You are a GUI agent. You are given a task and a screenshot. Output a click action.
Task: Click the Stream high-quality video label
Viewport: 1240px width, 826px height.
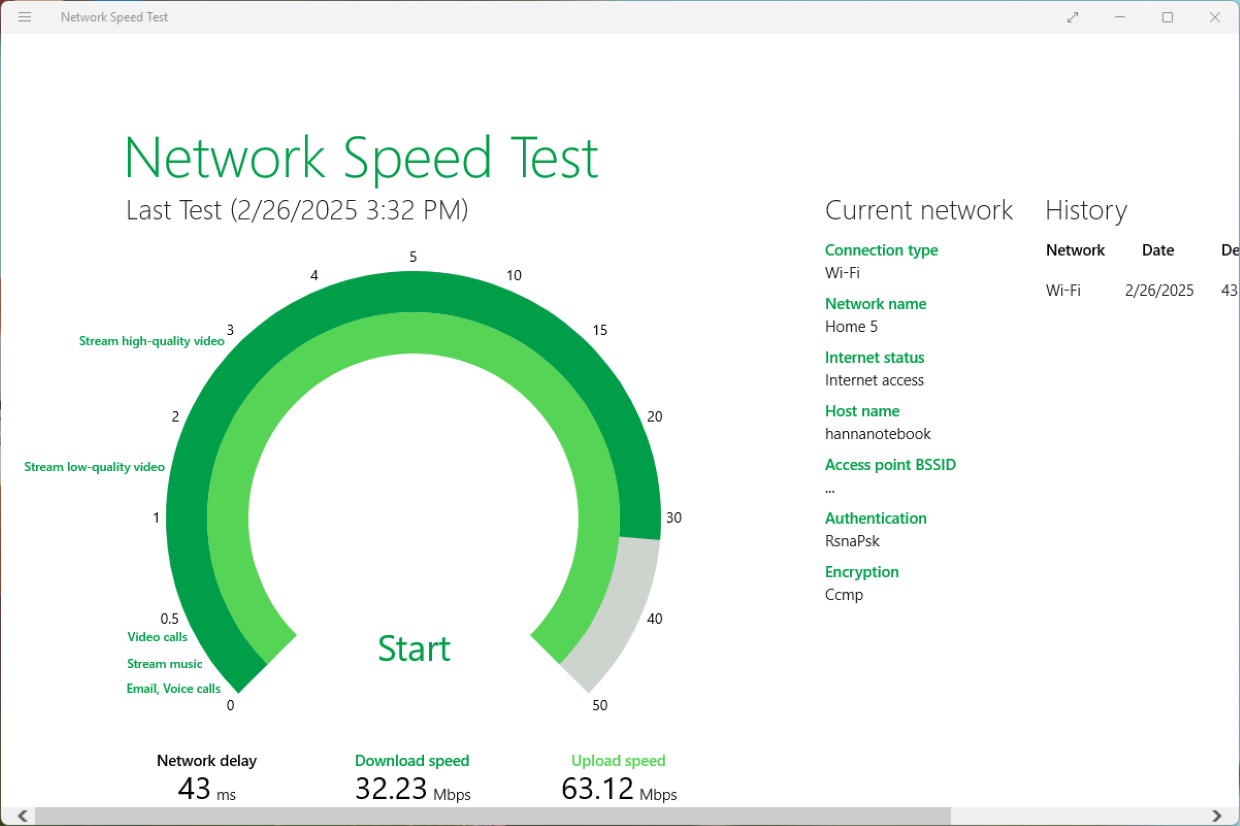point(152,340)
